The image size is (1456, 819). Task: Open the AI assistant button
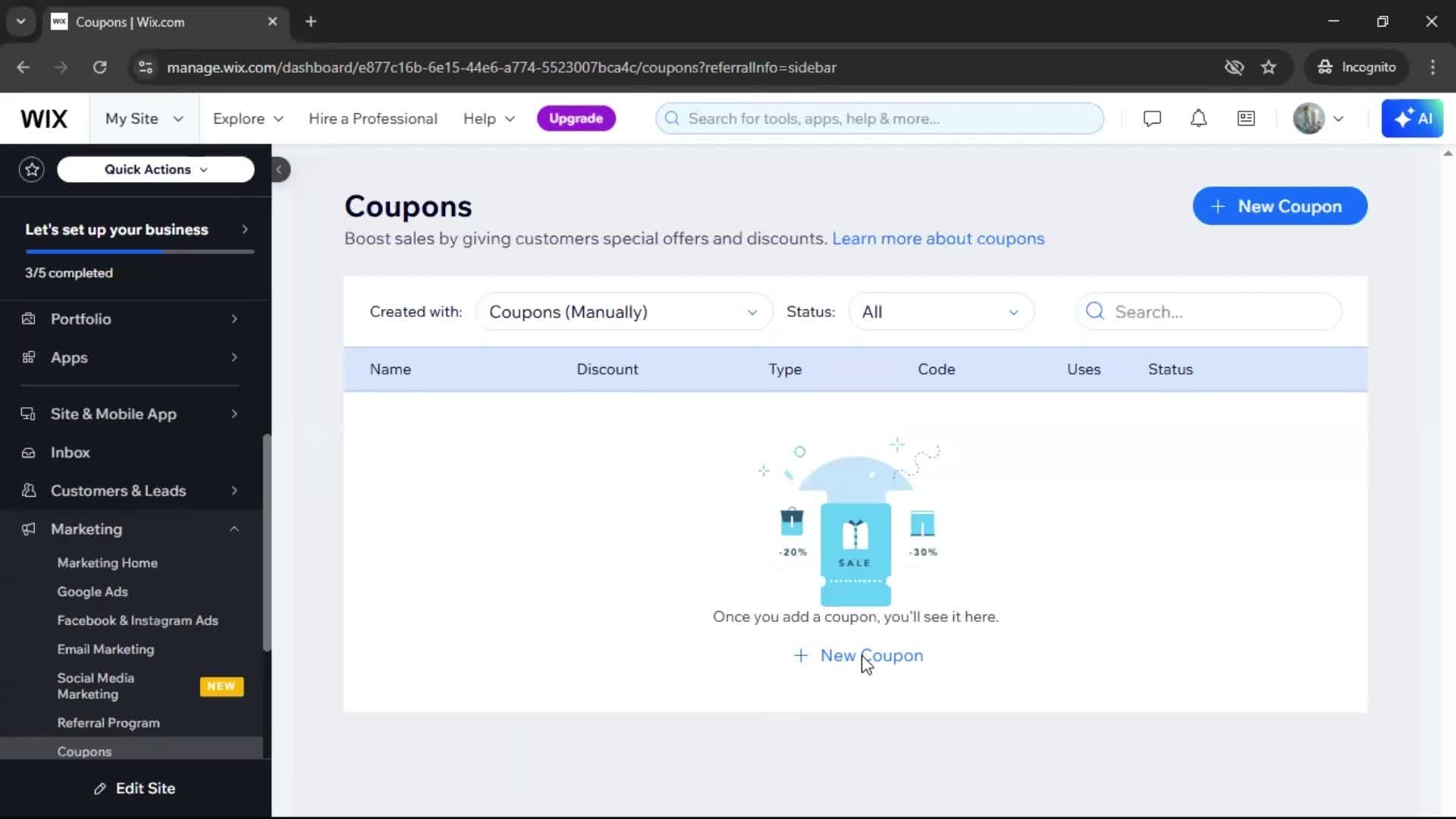1412,119
